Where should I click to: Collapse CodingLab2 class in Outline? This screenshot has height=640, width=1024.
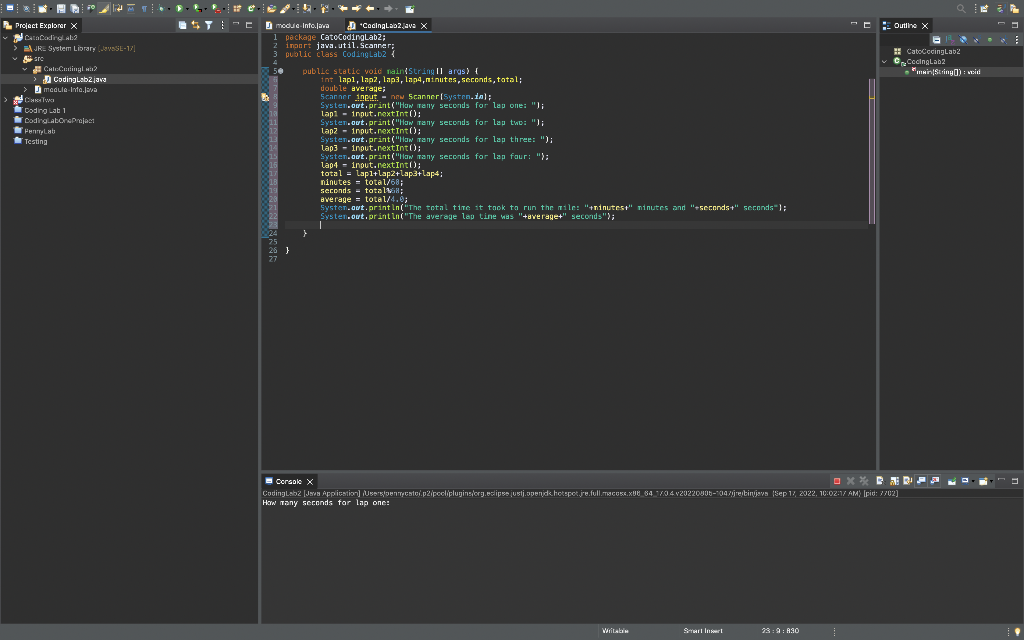[x=885, y=61]
